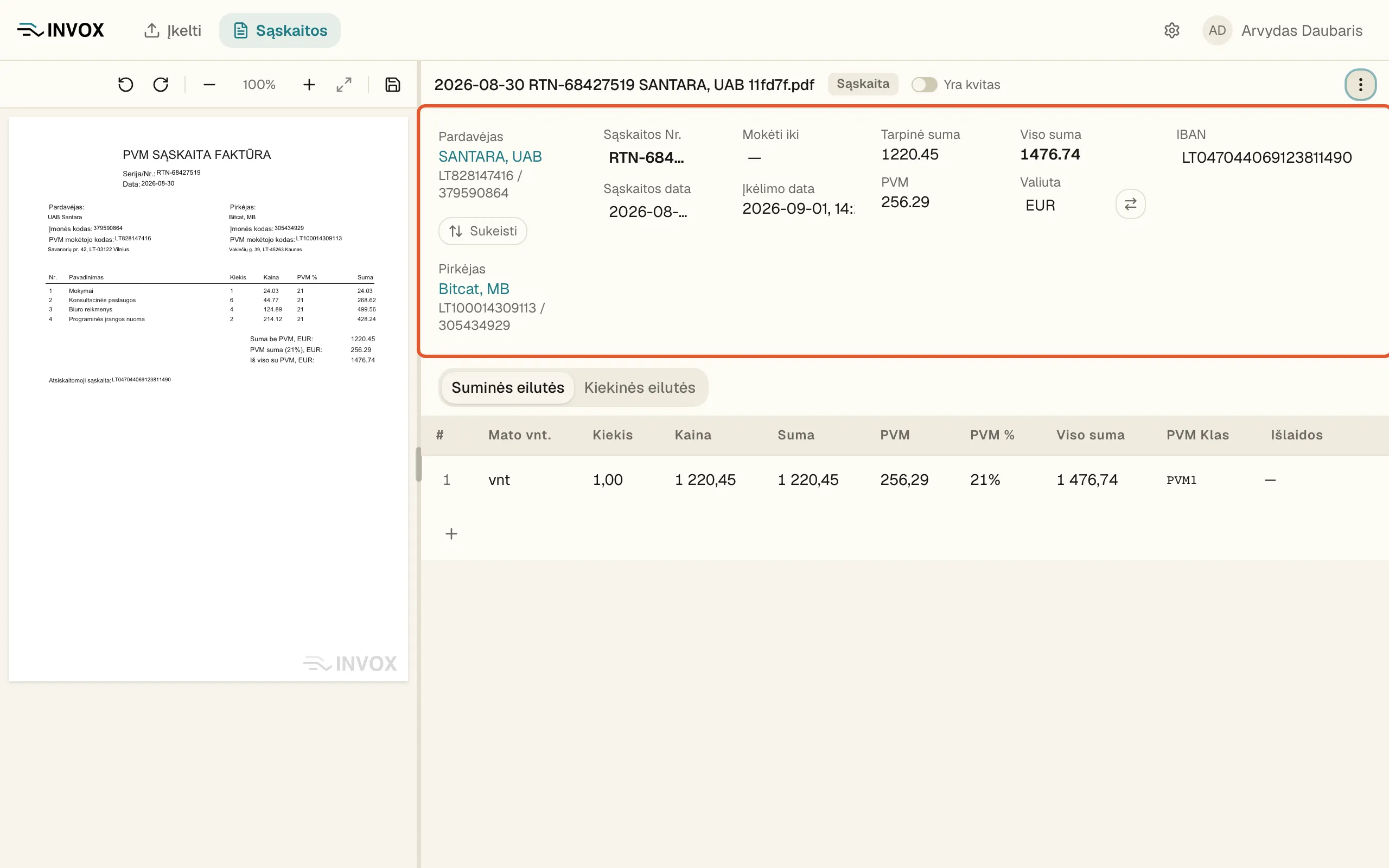Open the Įkelti upload page
Screen dimensions: 1389x868
point(172,30)
